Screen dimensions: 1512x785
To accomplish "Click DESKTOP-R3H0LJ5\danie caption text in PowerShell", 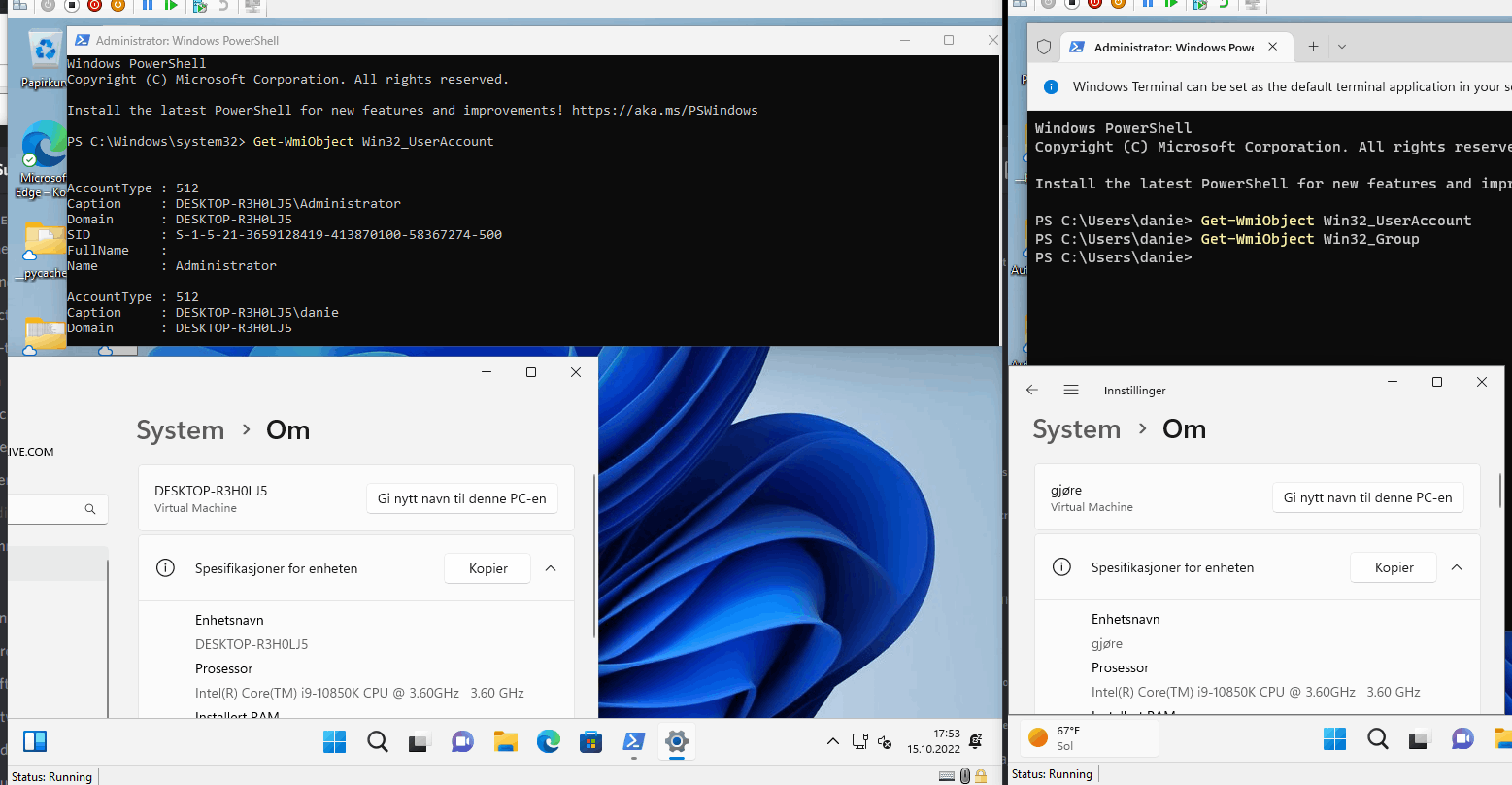I will 257,313.
